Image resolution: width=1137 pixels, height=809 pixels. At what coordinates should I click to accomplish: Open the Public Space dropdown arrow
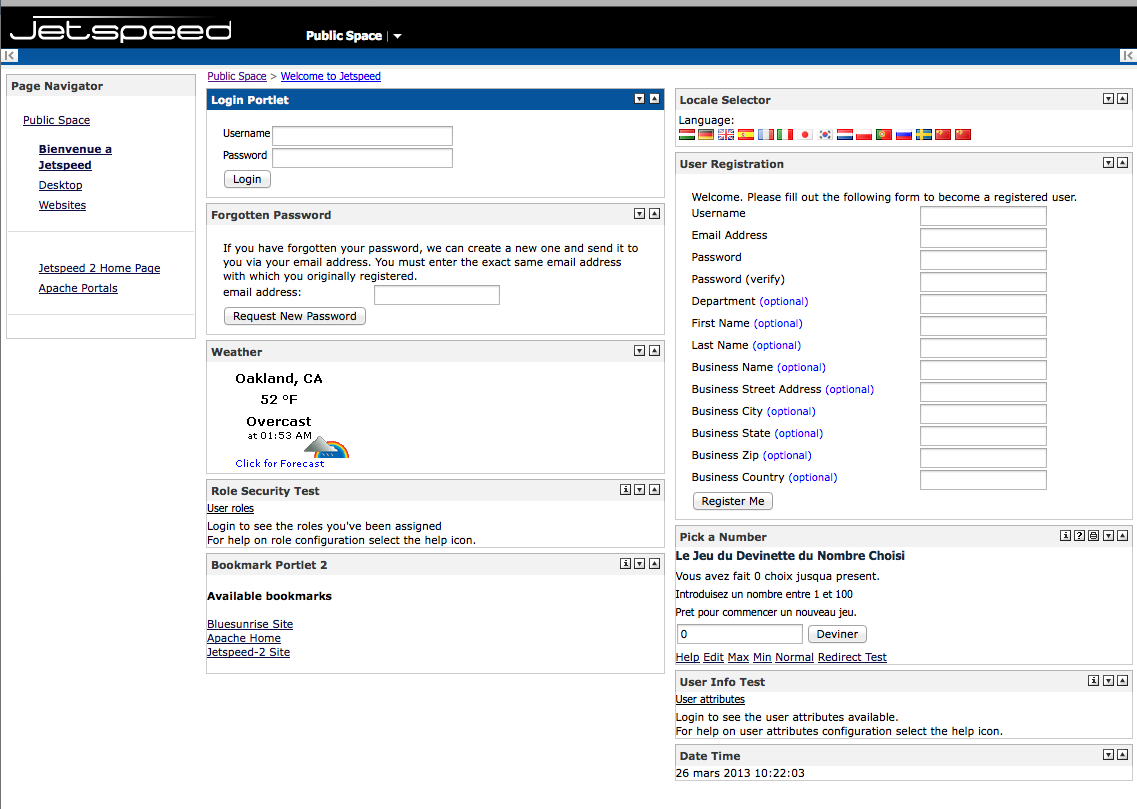(397, 36)
